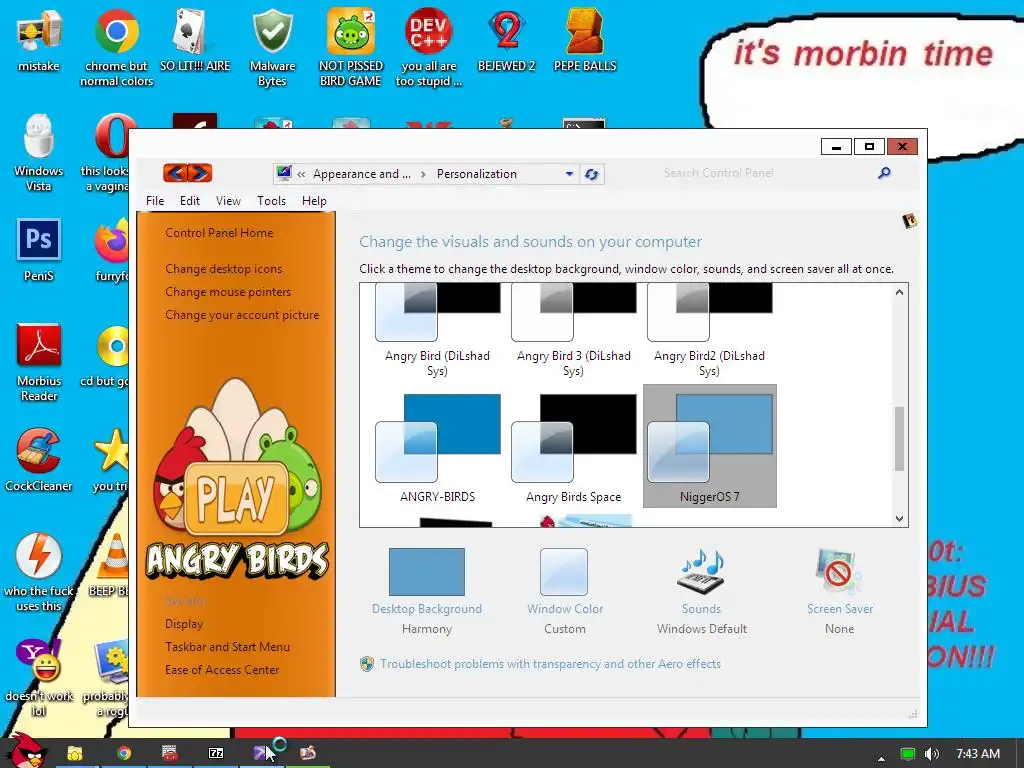Open help via the top-right help icon
The width and height of the screenshot is (1024, 768).
coord(909,221)
